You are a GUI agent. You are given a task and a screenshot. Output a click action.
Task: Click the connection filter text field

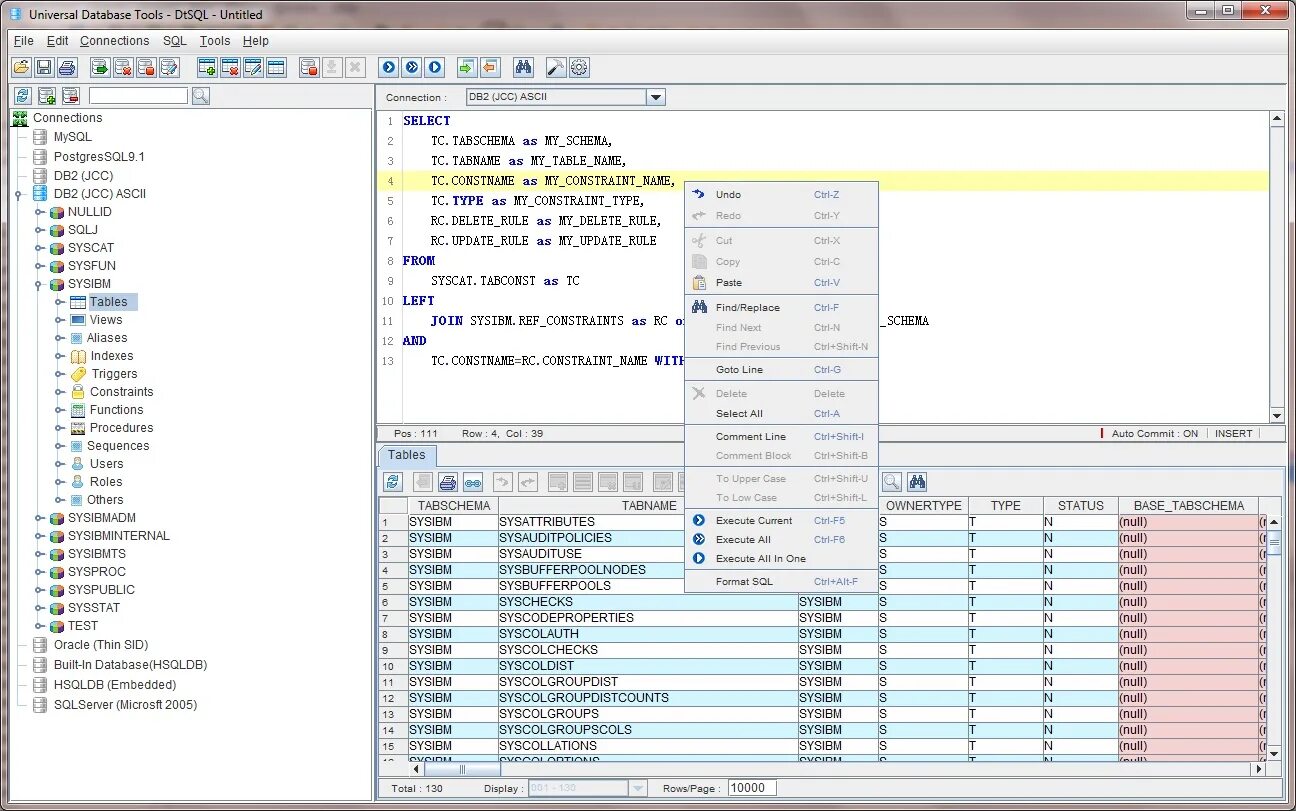coord(138,96)
